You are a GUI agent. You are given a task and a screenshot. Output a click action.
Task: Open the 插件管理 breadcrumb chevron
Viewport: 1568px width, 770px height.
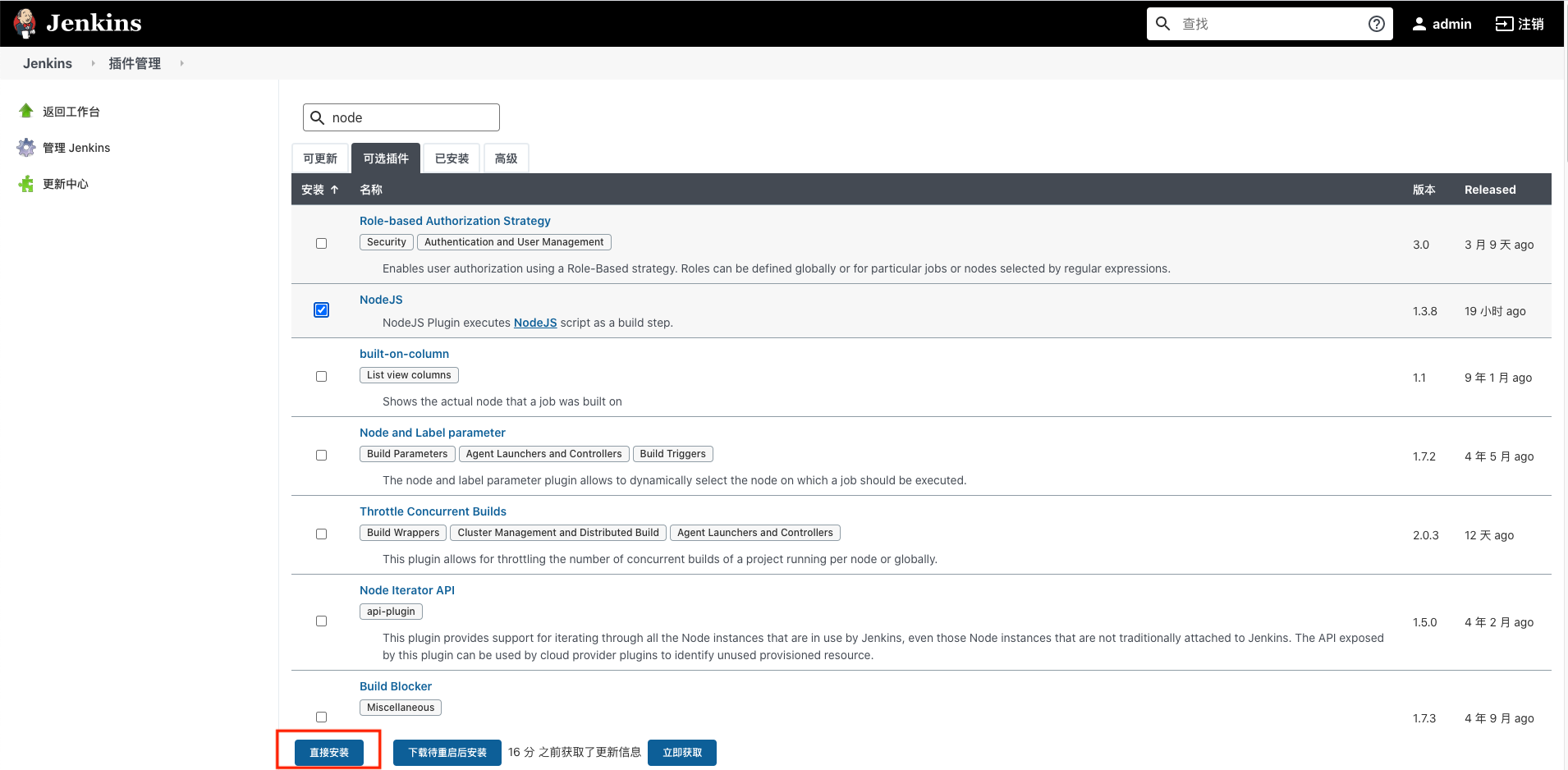coord(181,63)
